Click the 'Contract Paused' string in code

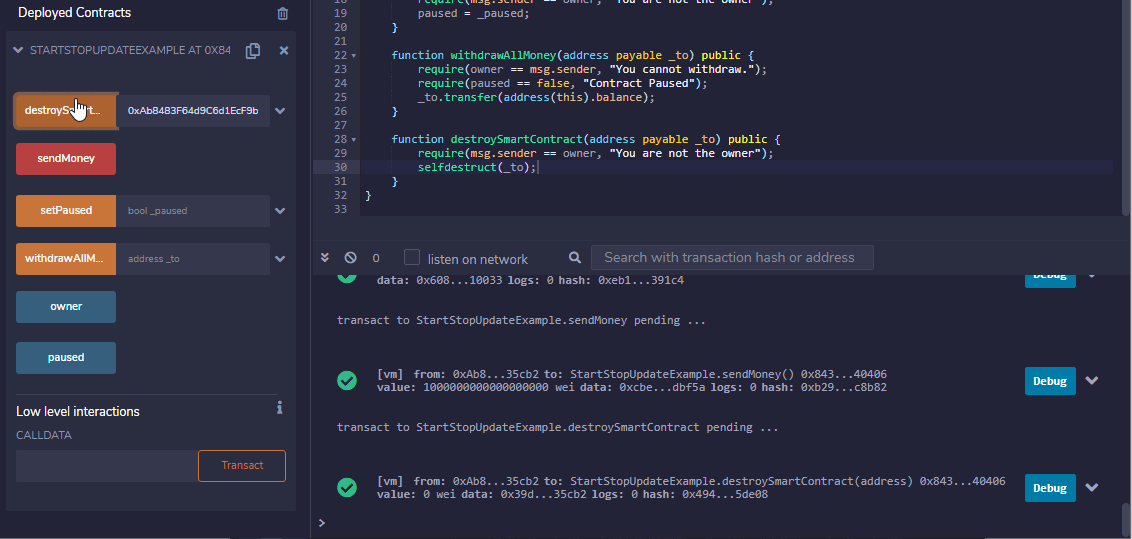tap(642, 84)
